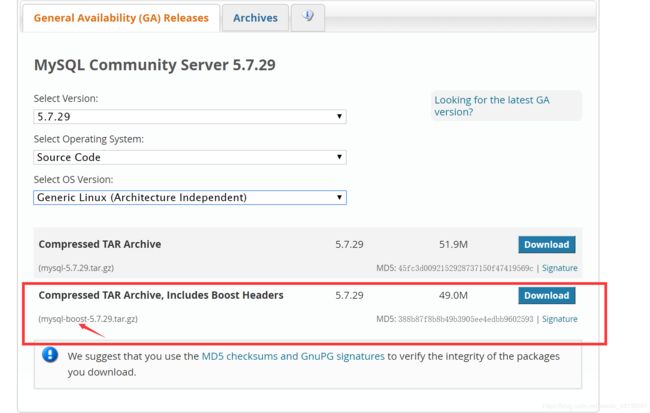Open the MD5 checksums and GnuPG signatures link
Screen dimensions: 650x413
(x=293, y=356)
